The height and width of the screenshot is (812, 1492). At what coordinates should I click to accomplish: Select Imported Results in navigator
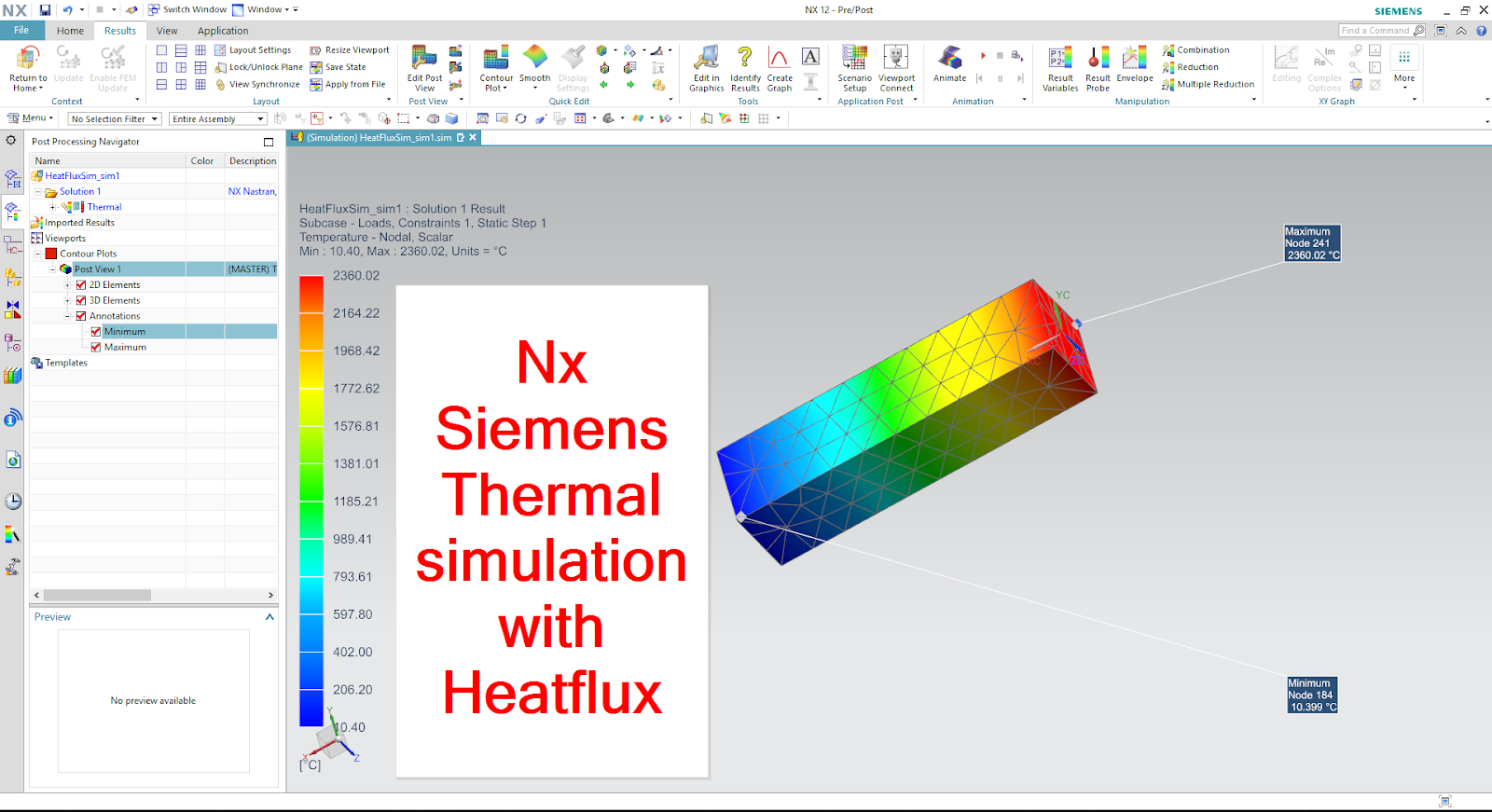point(79,223)
